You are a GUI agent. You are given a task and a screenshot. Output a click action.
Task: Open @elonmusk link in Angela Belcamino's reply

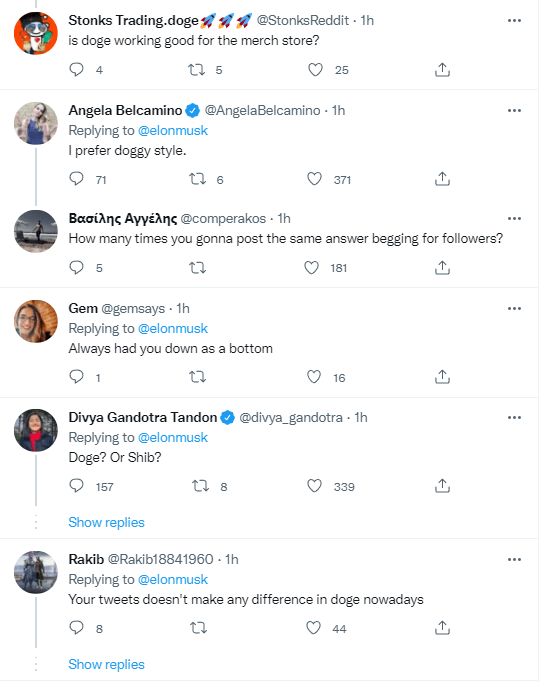click(x=173, y=130)
